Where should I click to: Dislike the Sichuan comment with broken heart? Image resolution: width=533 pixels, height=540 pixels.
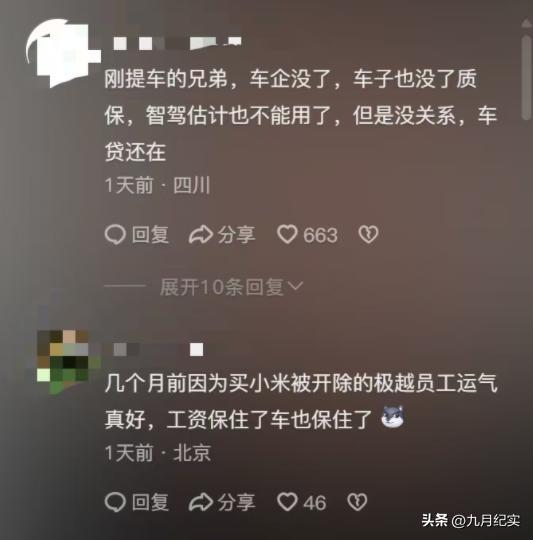pos(368,235)
